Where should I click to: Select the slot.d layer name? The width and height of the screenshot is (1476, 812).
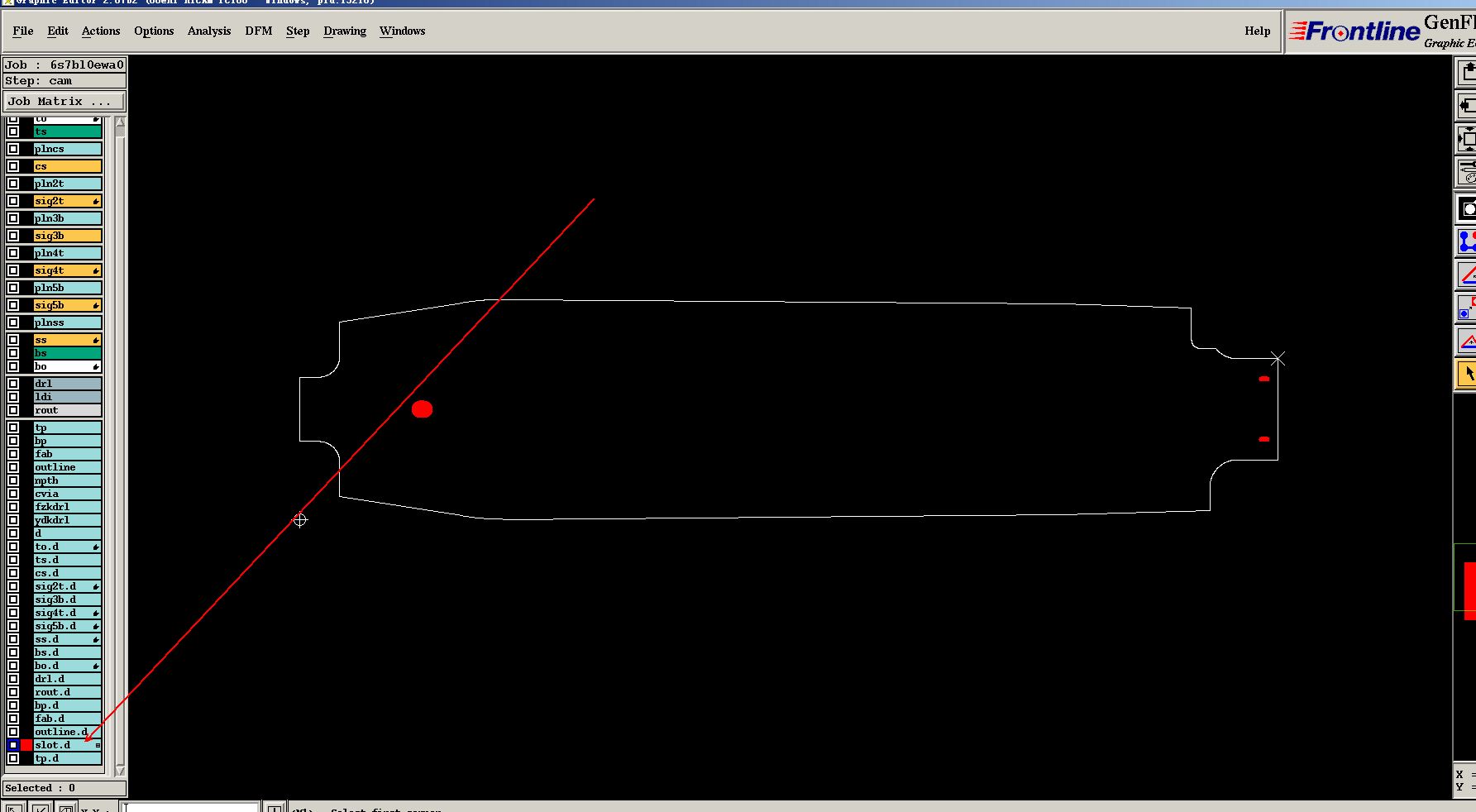pos(68,745)
